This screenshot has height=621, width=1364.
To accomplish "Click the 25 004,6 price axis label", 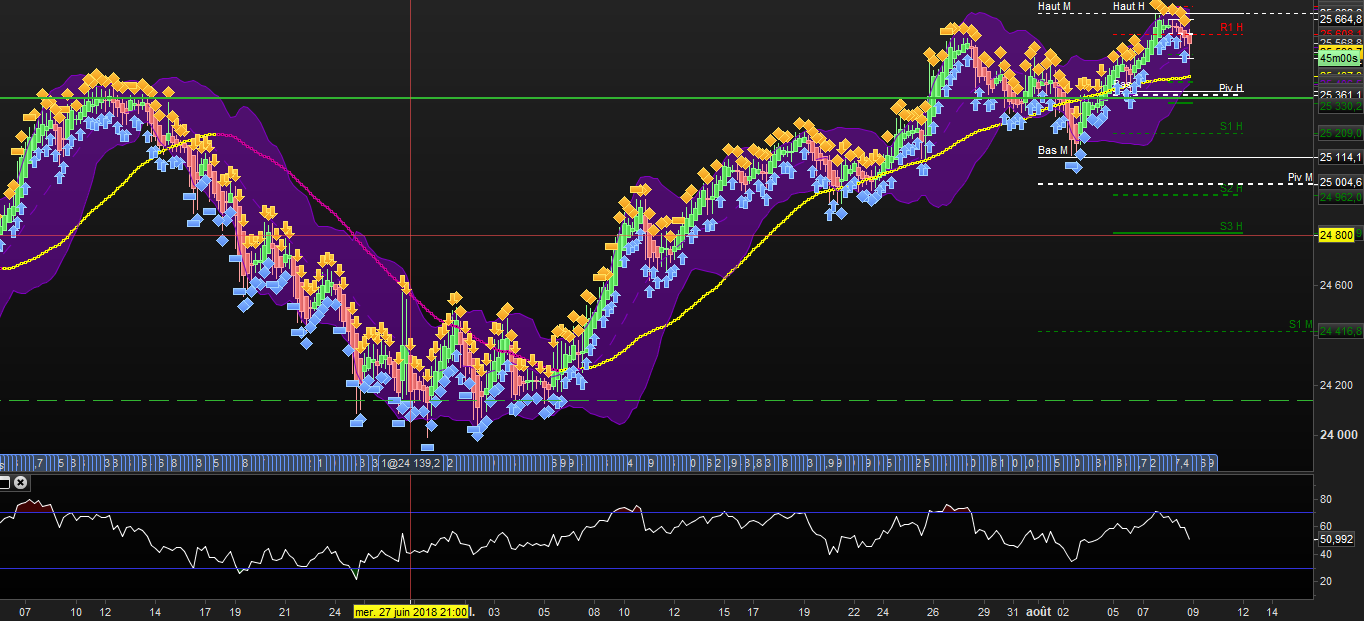I will (x=1338, y=183).
